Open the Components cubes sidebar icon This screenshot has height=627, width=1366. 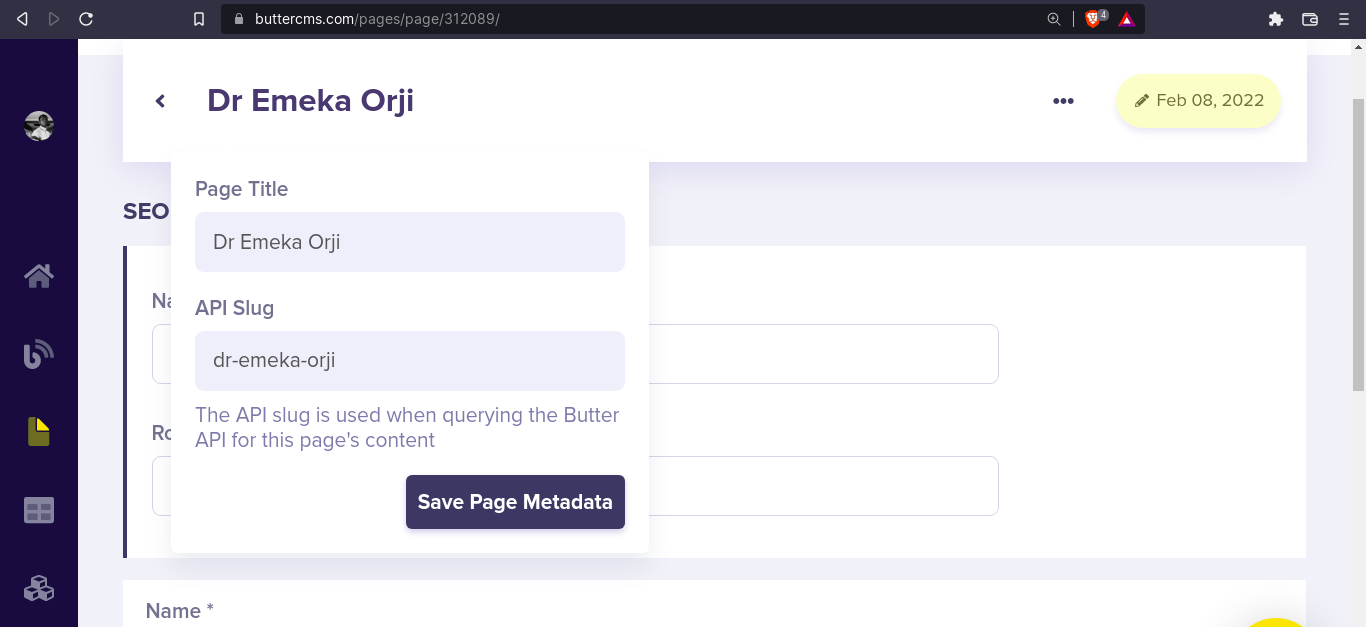(x=39, y=588)
